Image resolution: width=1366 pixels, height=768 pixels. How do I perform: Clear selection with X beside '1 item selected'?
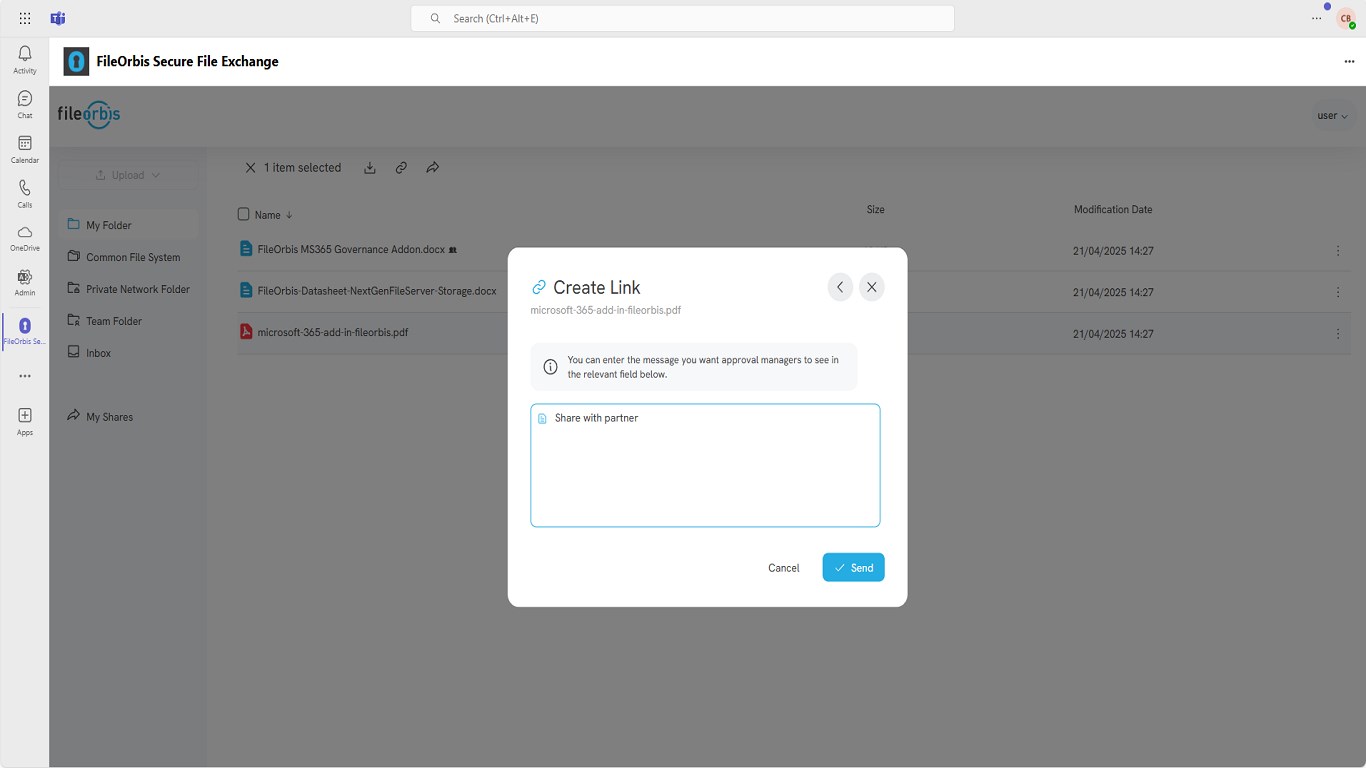coord(250,168)
